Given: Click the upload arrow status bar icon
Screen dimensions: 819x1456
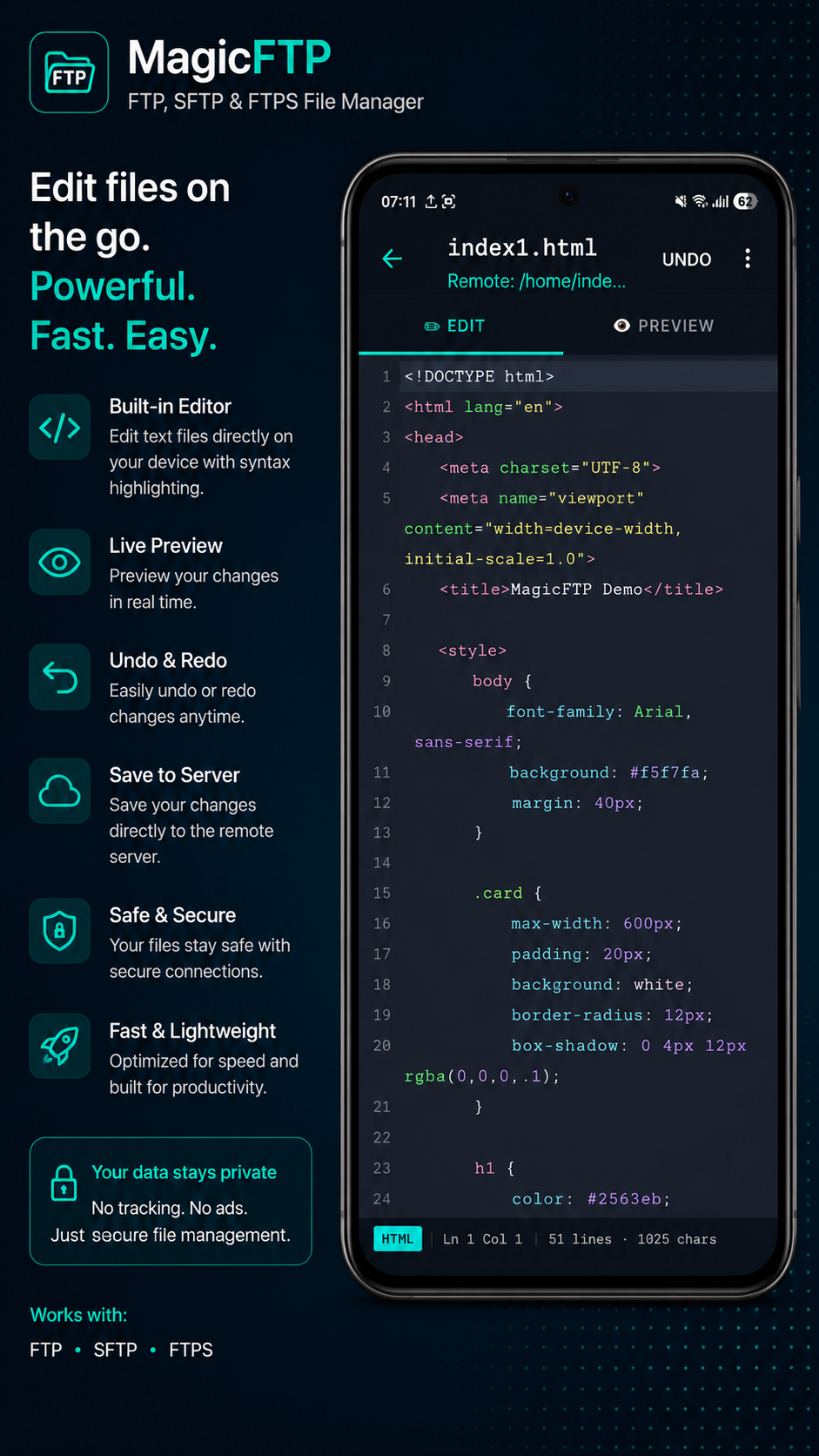Looking at the screenshot, I should coord(431,201).
